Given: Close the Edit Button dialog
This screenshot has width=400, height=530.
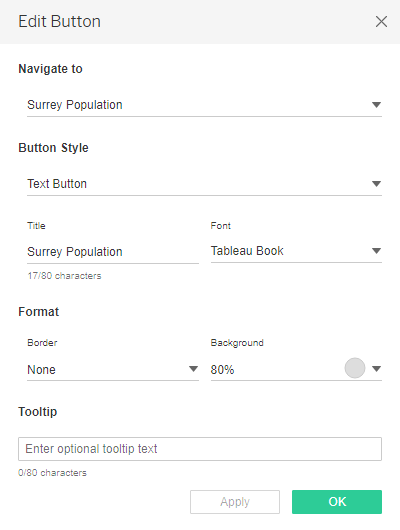Looking at the screenshot, I should point(381,22).
